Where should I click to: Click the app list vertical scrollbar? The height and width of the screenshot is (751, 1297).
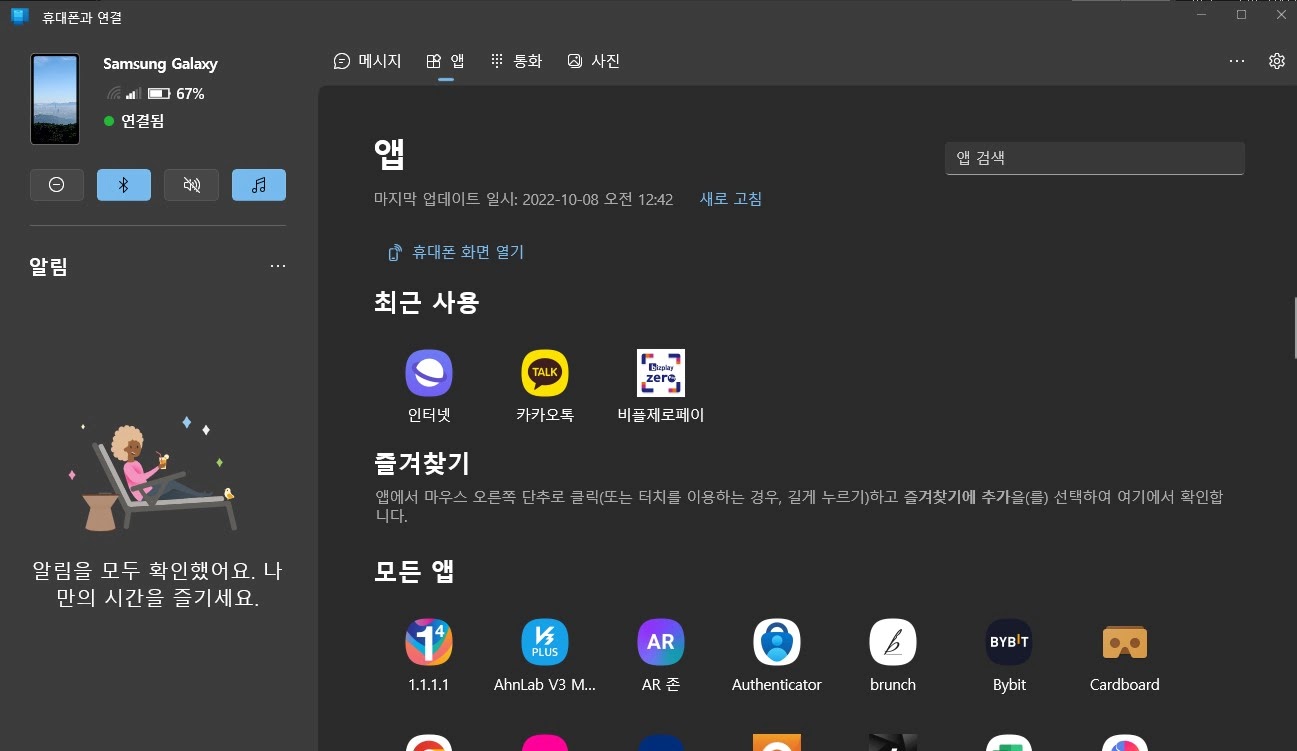tap(1295, 328)
